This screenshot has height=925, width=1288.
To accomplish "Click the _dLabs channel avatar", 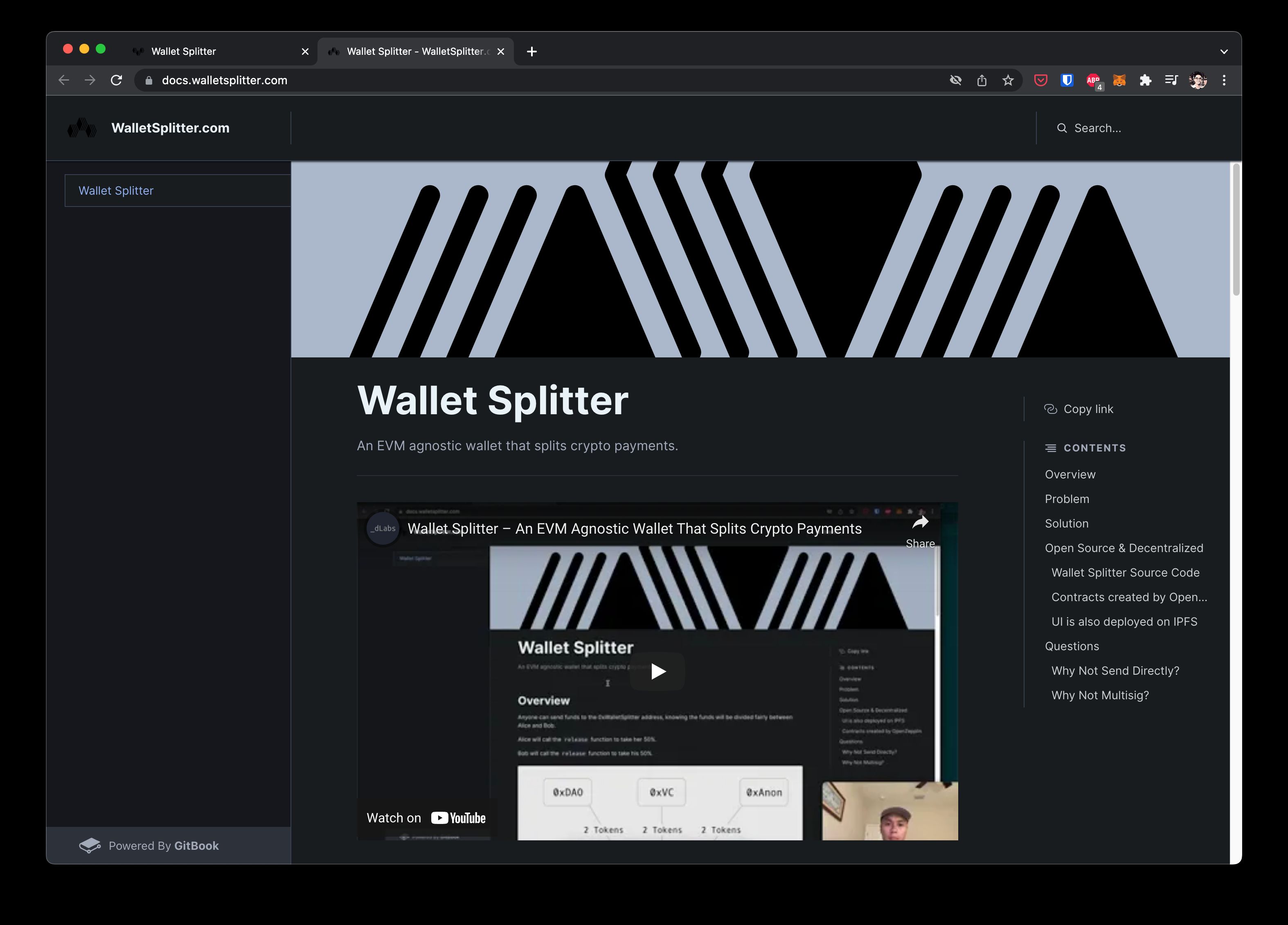I will pos(383,528).
